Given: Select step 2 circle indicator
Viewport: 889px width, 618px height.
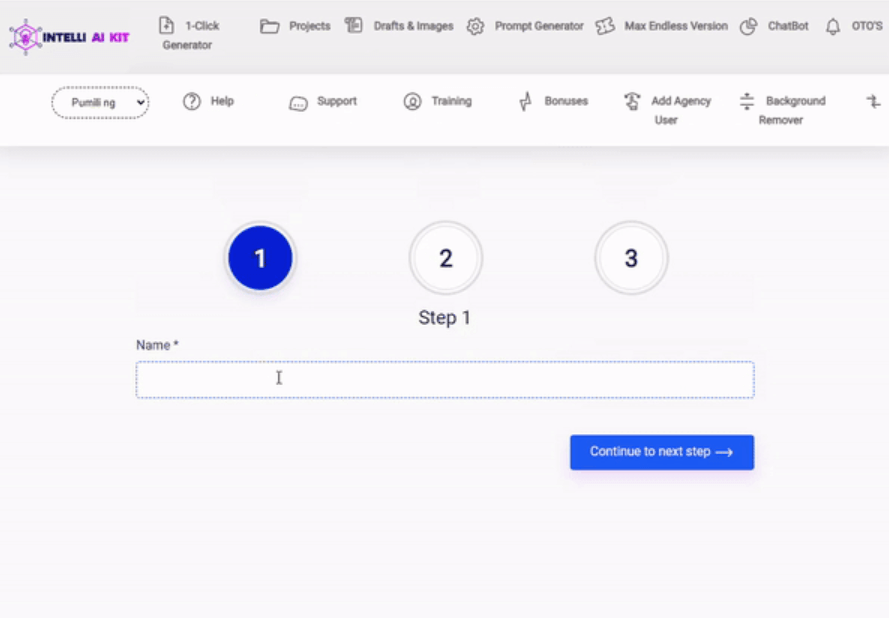Looking at the screenshot, I should [445, 257].
